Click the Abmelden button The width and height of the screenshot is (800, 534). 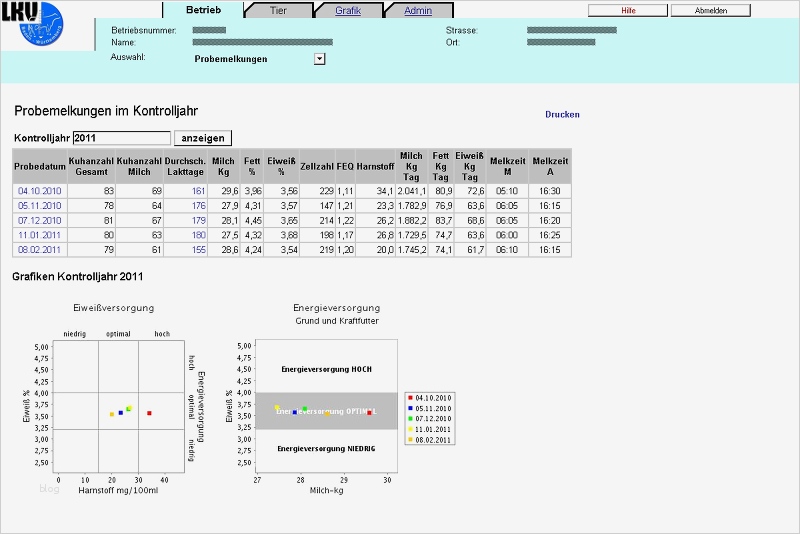point(711,10)
